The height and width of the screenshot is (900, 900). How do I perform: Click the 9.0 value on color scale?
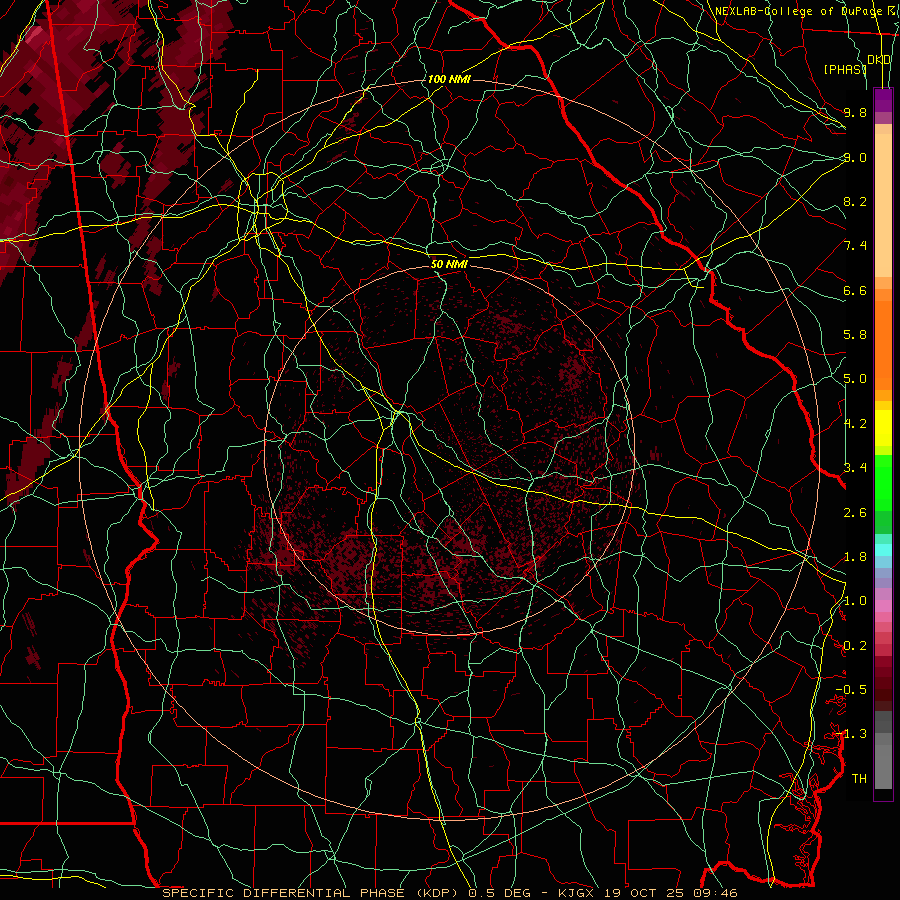click(x=855, y=157)
